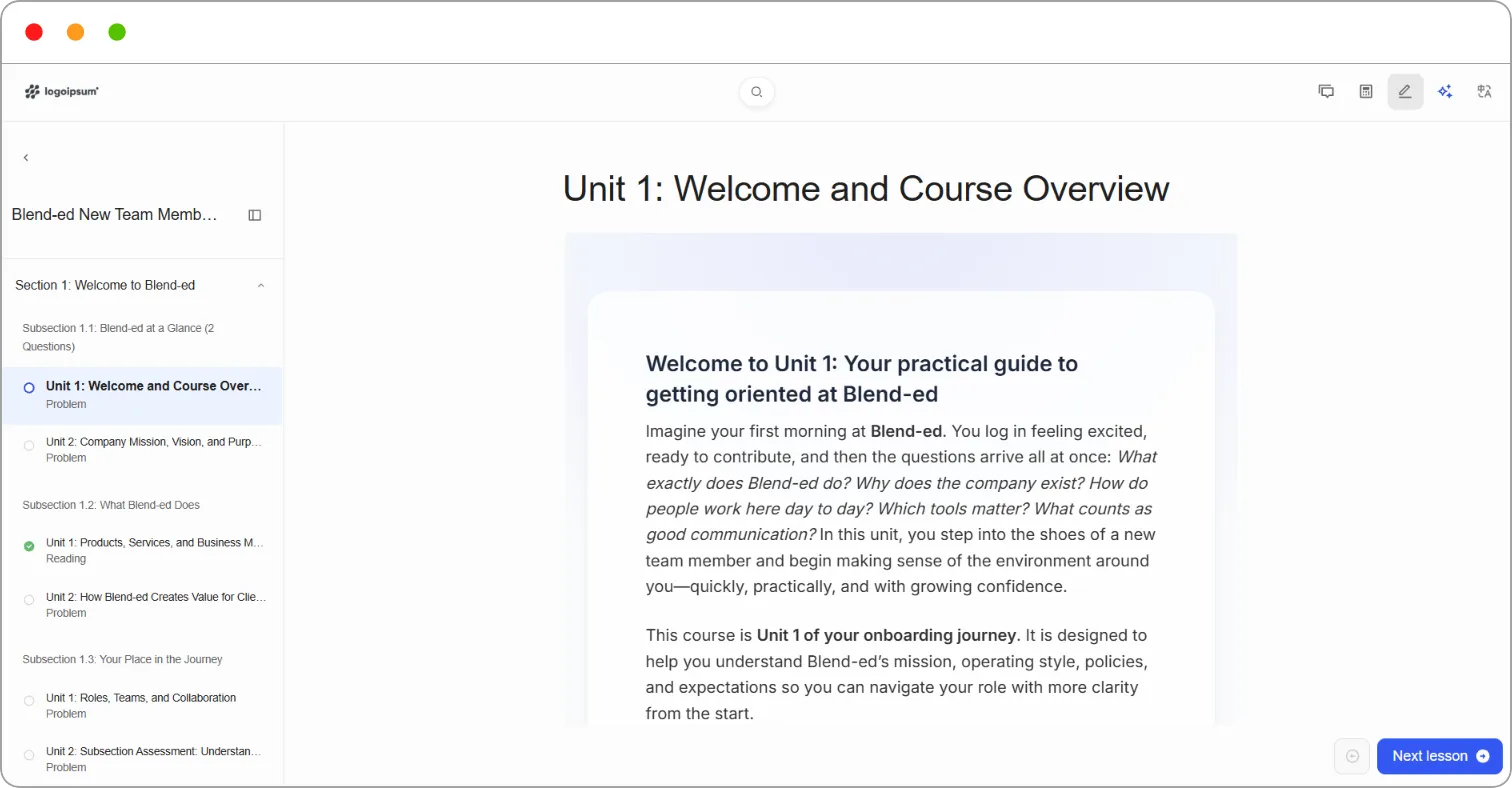Open the calculator tool in the header
Image resolution: width=1512 pixels, height=788 pixels.
pos(1366,92)
